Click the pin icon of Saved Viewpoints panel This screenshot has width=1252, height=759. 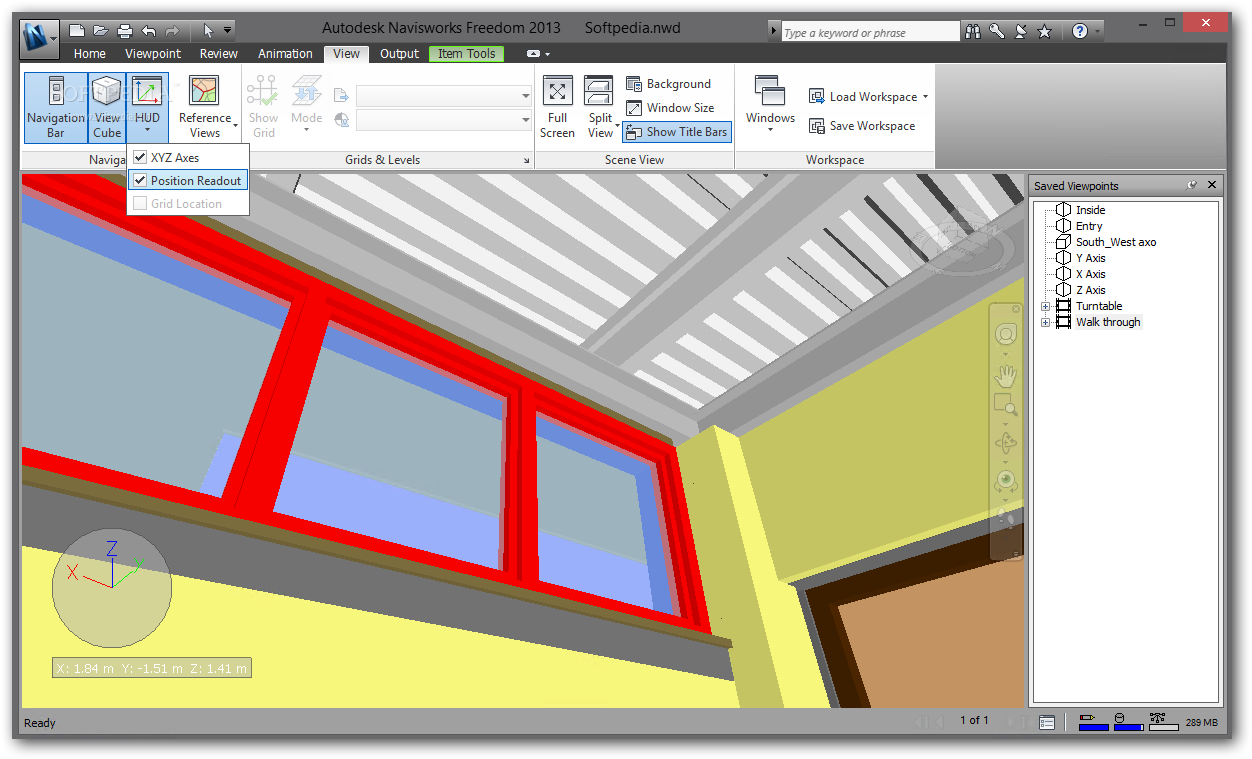1192,185
